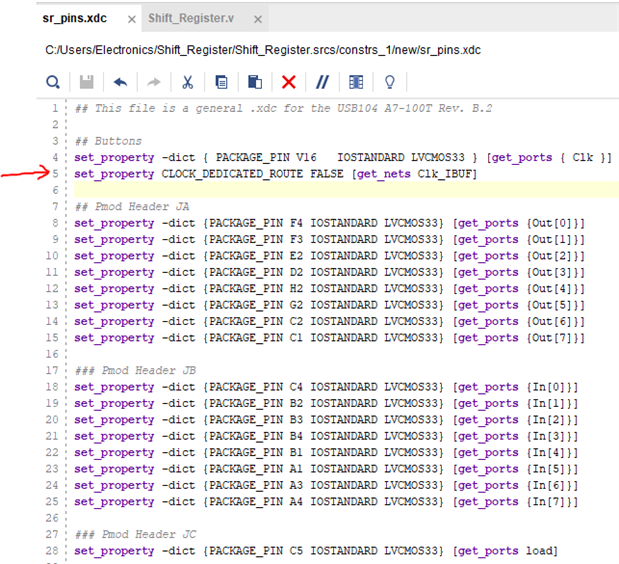This screenshot has width=619, height=564.
Task: Click the Redo arrow icon
Action: point(153,82)
